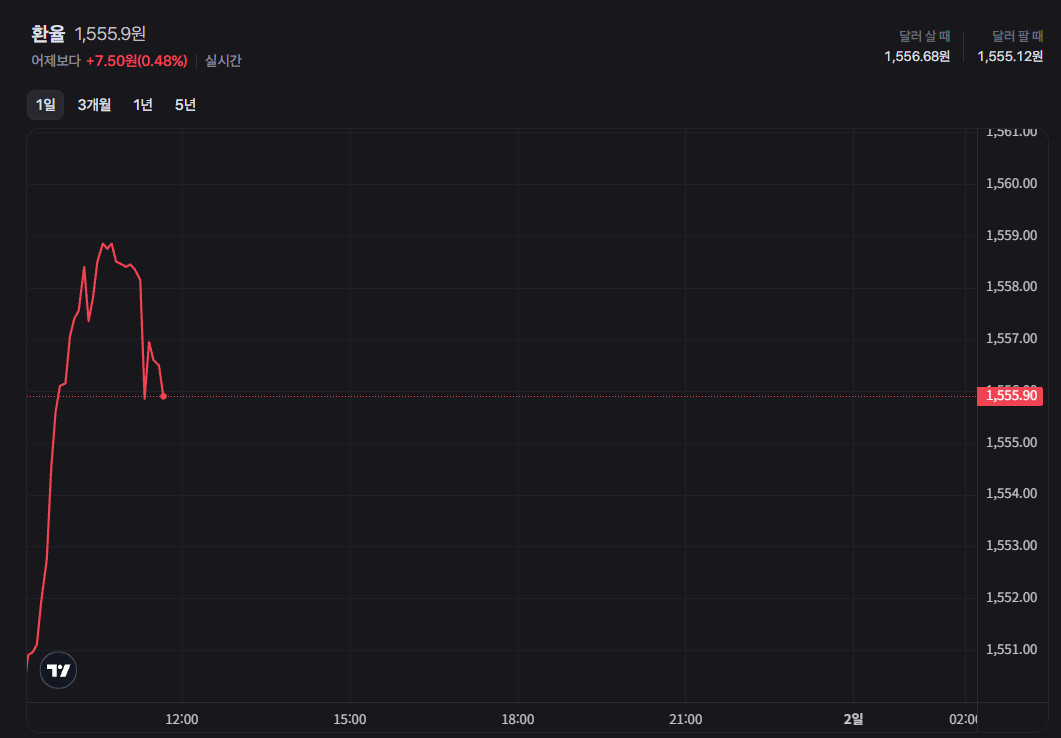The height and width of the screenshot is (738, 1061).
Task: Click the 달러 살 때 rate 1,556.68원
Action: pos(917,56)
